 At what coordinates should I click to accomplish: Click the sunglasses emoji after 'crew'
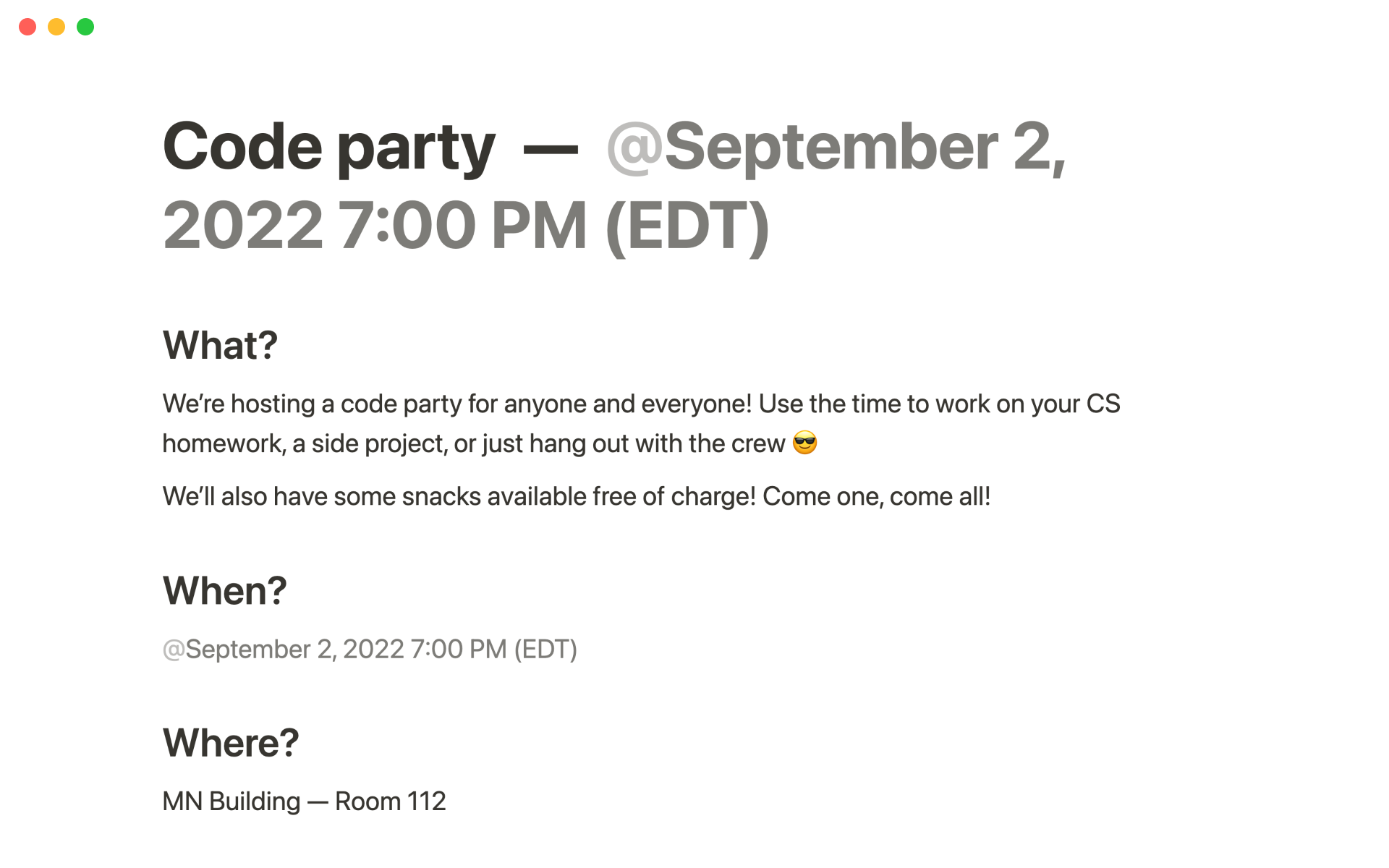(x=804, y=443)
